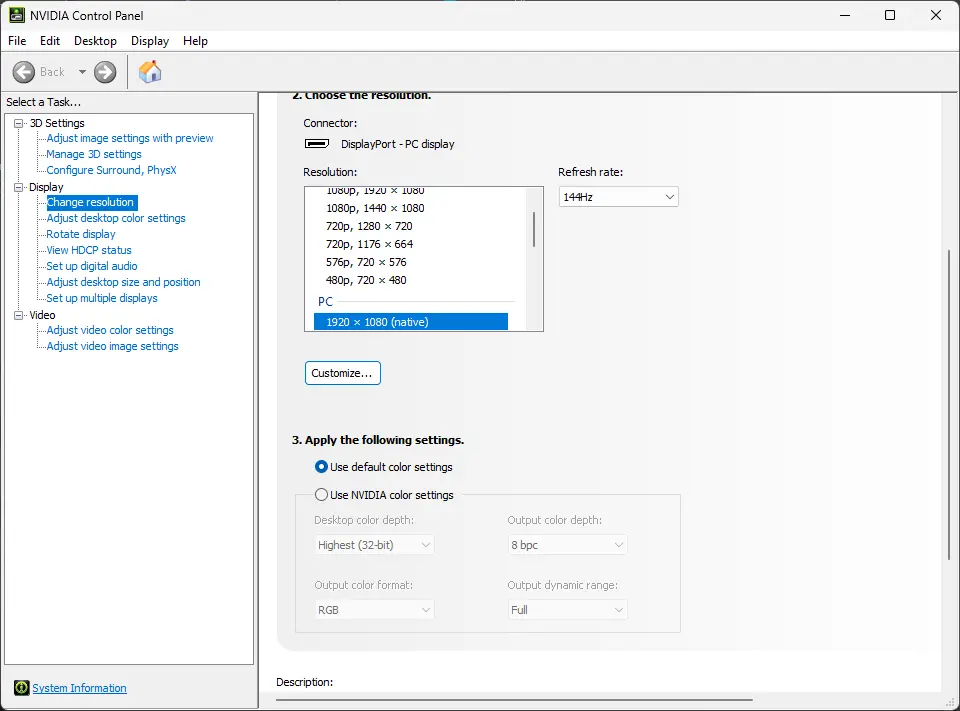Image resolution: width=960 pixels, height=711 pixels.
Task: Select 1920 × 1080 (native) resolution
Action: [x=411, y=322]
